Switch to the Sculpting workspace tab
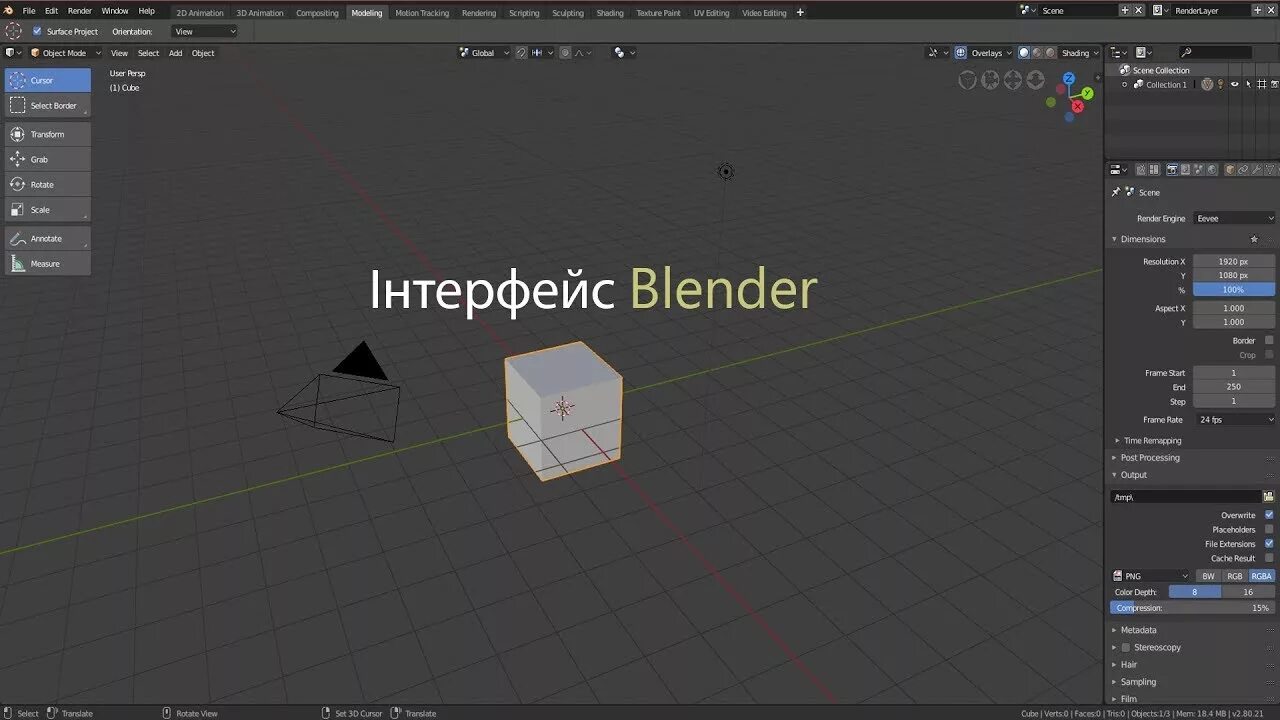The image size is (1280, 720). click(568, 13)
